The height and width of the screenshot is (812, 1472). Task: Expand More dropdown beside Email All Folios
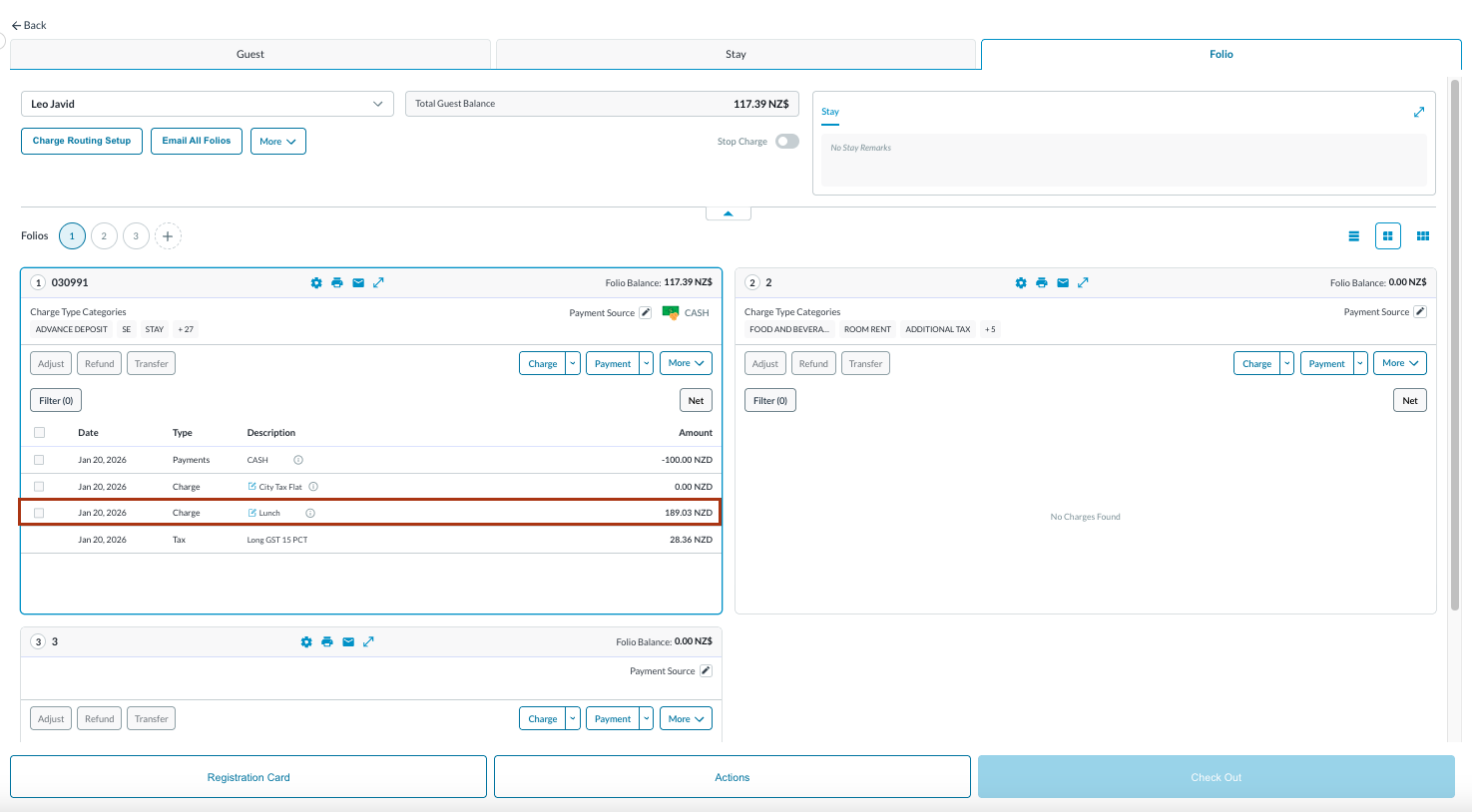coord(277,142)
